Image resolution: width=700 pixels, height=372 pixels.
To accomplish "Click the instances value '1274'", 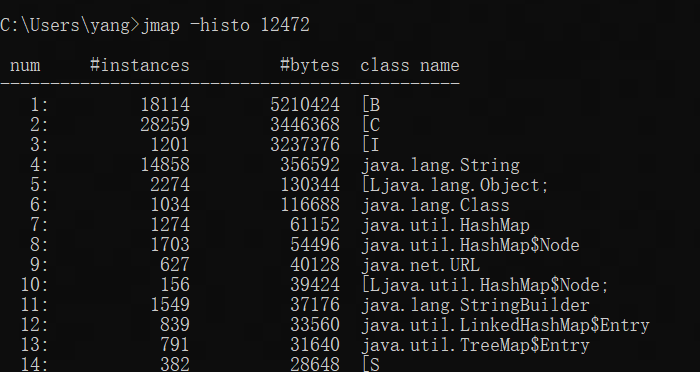I will coord(170,225).
